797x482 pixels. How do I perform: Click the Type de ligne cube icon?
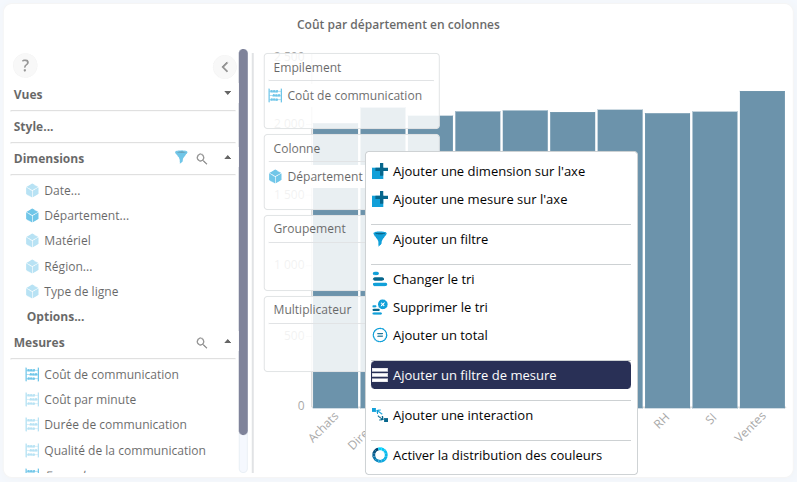(32, 292)
